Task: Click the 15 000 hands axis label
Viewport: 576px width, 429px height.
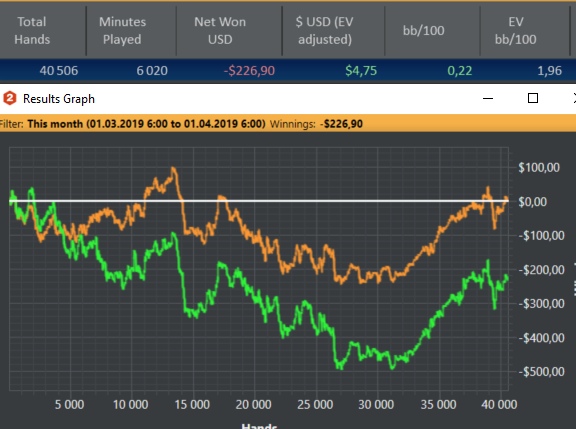Action: point(192,404)
